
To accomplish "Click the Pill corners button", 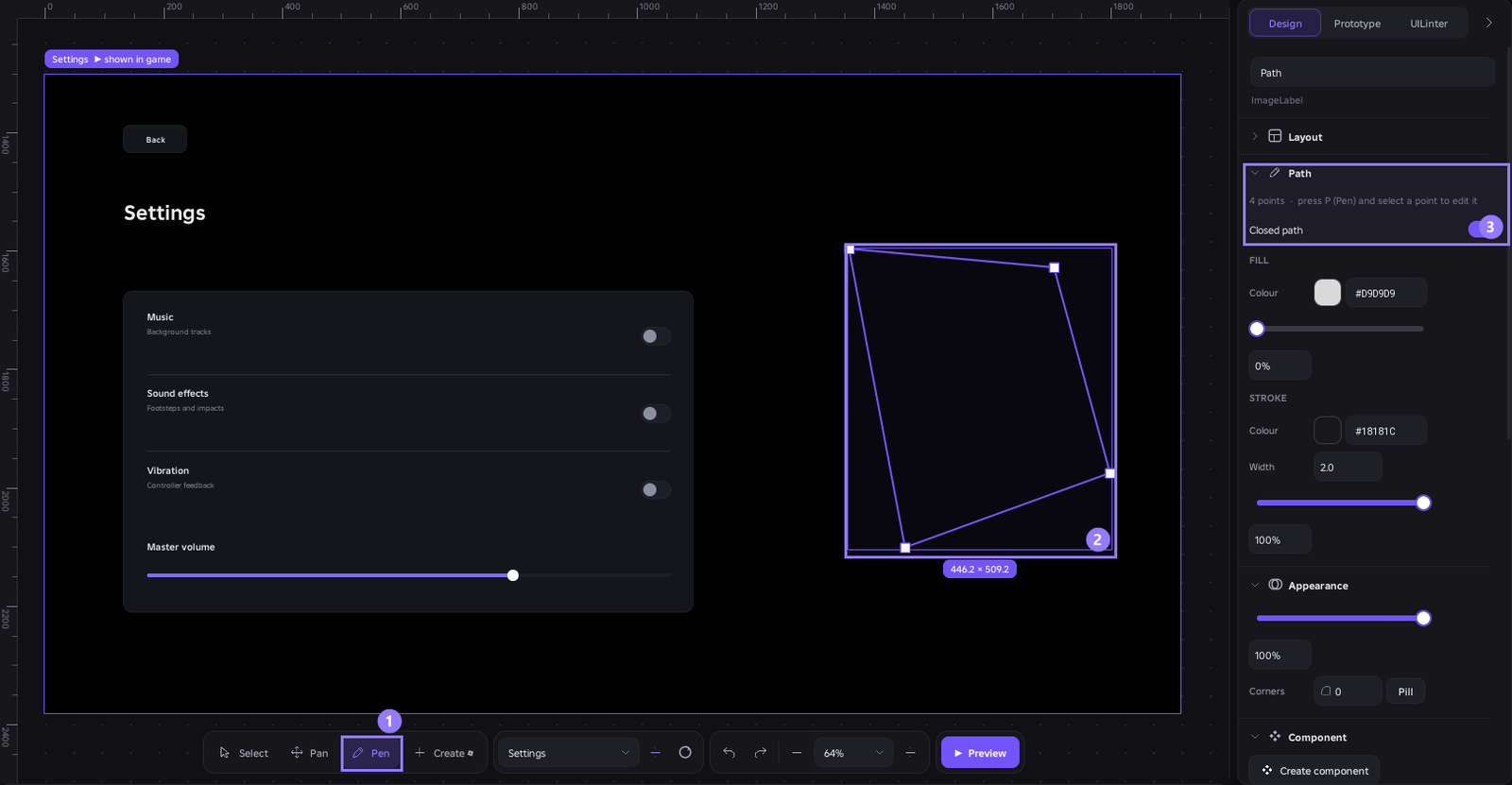I will pos(1405,691).
